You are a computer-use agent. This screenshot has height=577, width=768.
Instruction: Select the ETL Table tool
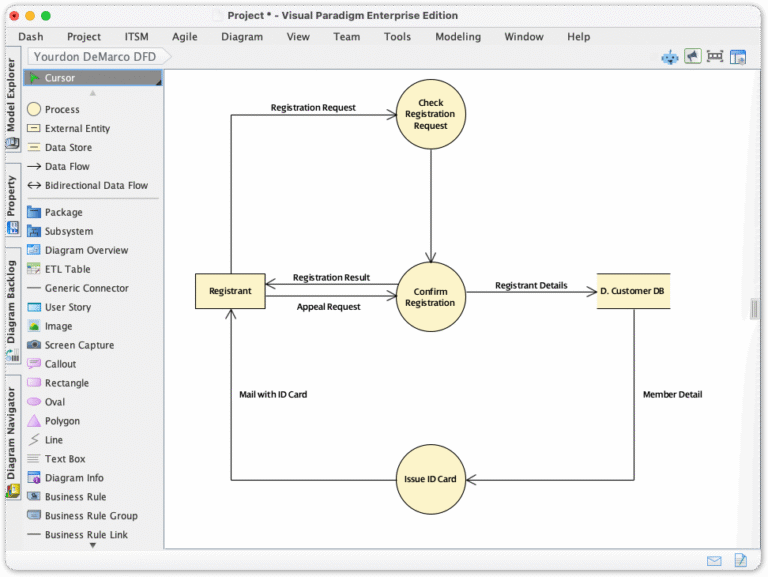click(93, 269)
